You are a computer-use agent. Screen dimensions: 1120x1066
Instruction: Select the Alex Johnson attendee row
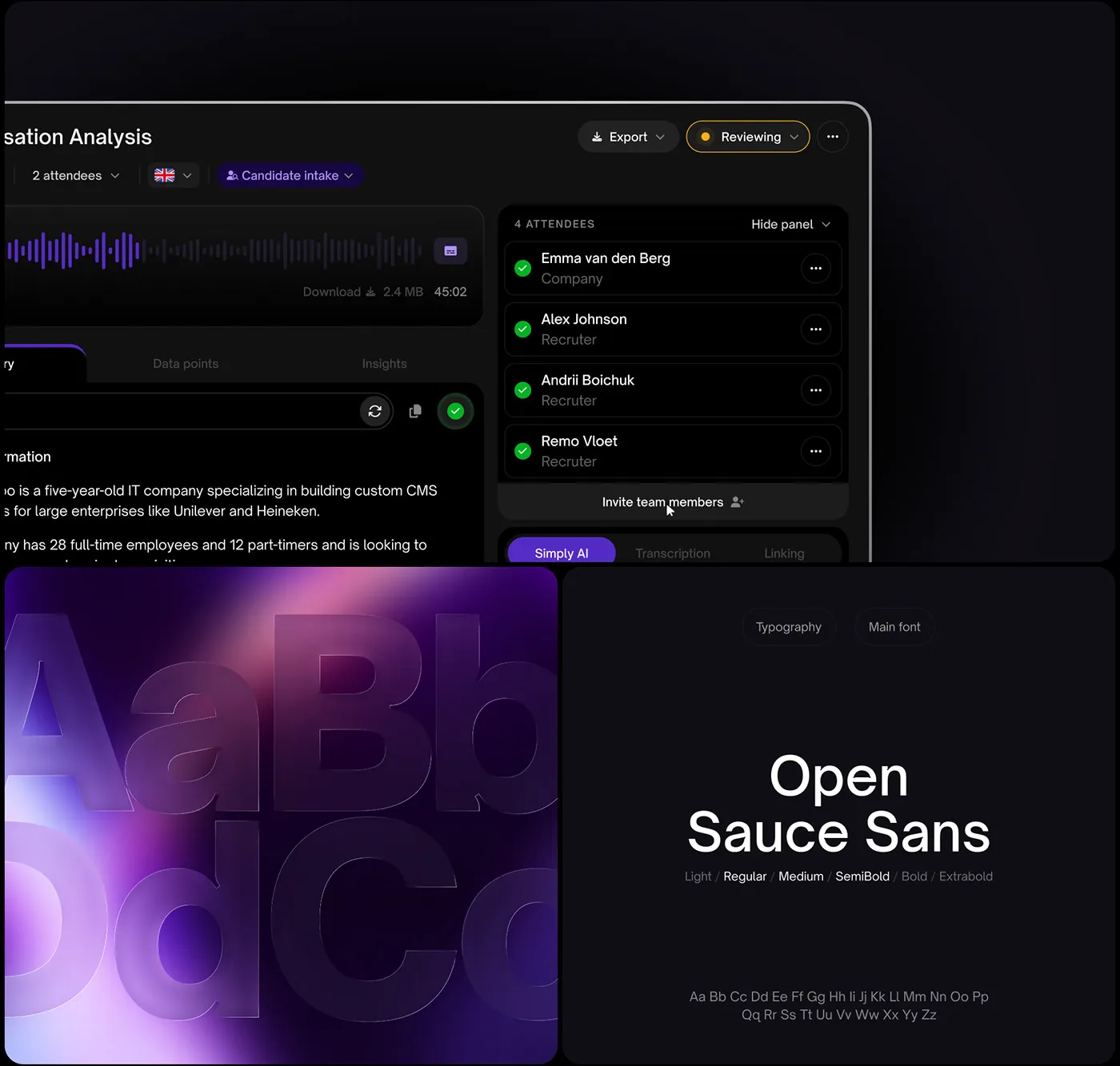[x=673, y=329]
